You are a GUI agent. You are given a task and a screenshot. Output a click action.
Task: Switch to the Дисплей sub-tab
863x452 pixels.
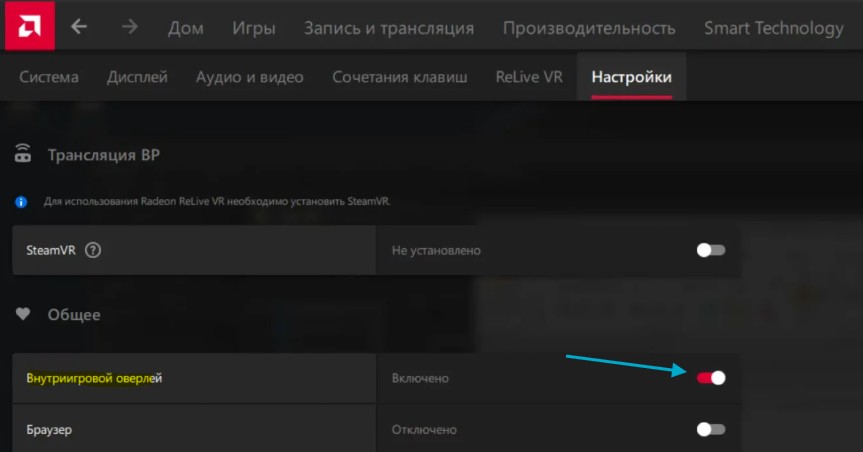(137, 76)
